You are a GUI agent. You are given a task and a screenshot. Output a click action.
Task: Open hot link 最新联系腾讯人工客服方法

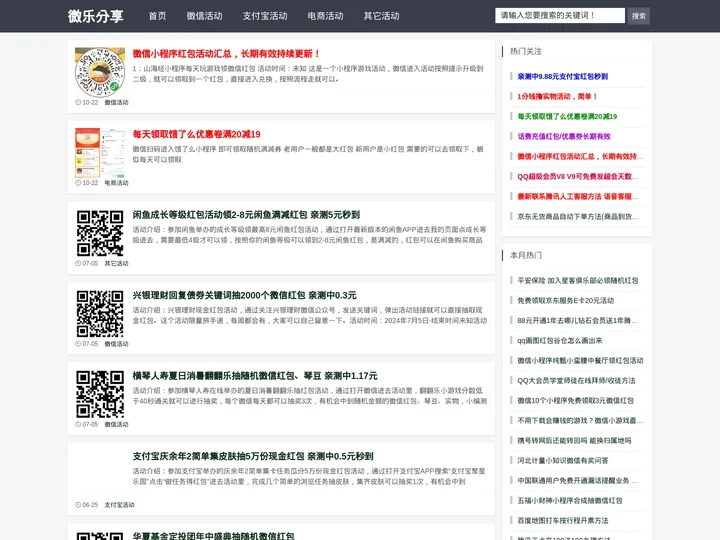[x=578, y=196]
